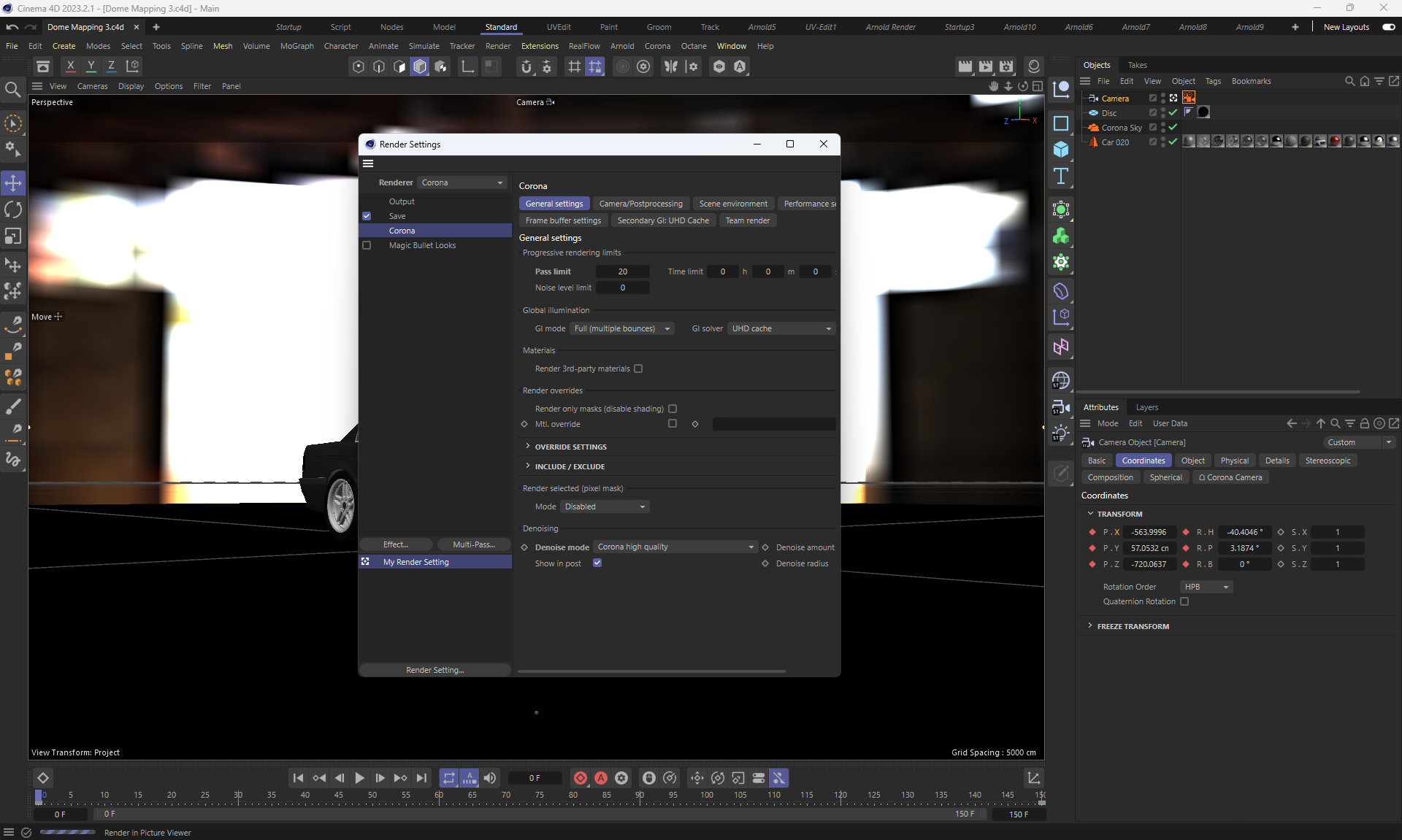This screenshot has width=1402, height=840.
Task: Select the Rotate tool in left toolbar
Action: click(x=13, y=210)
